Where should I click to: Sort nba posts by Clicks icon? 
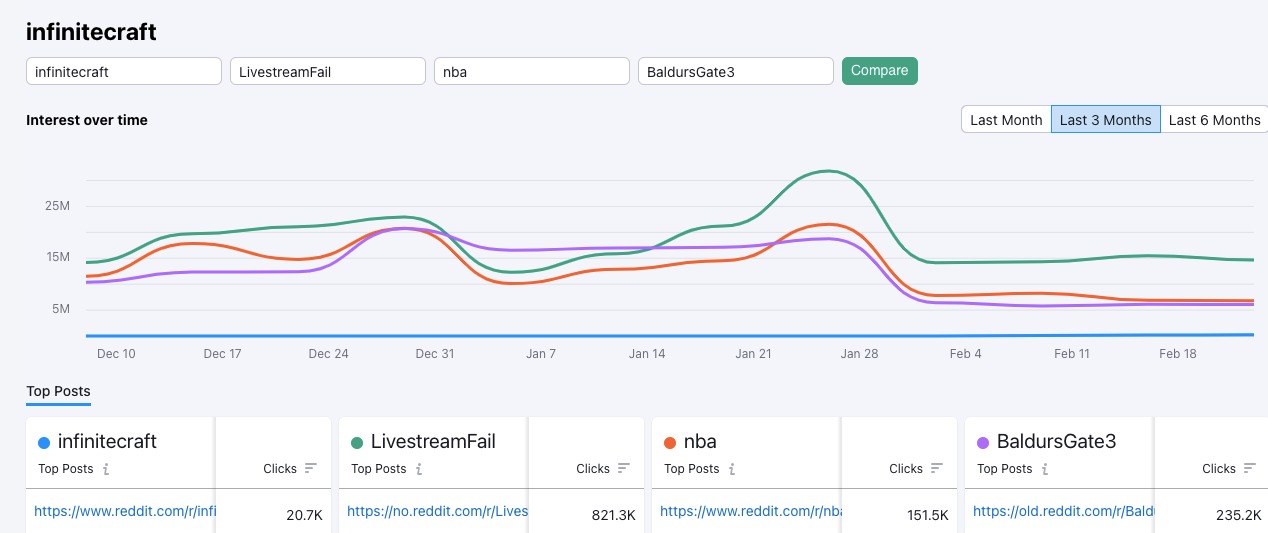coord(937,468)
